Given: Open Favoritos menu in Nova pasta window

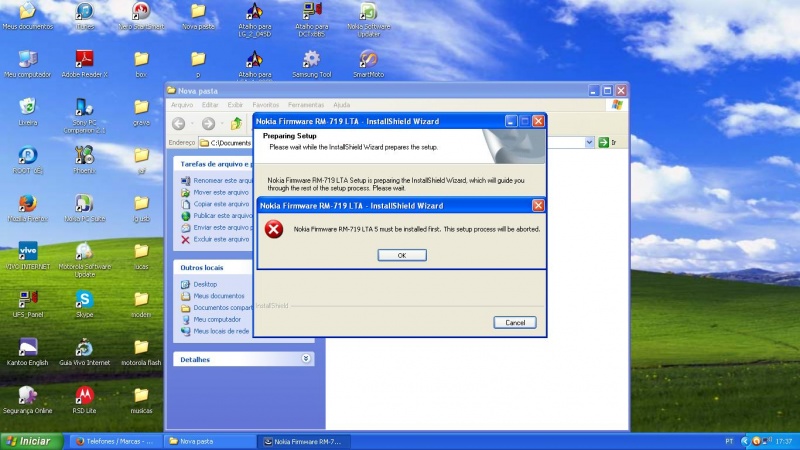Looking at the screenshot, I should pyautogui.click(x=266, y=105).
